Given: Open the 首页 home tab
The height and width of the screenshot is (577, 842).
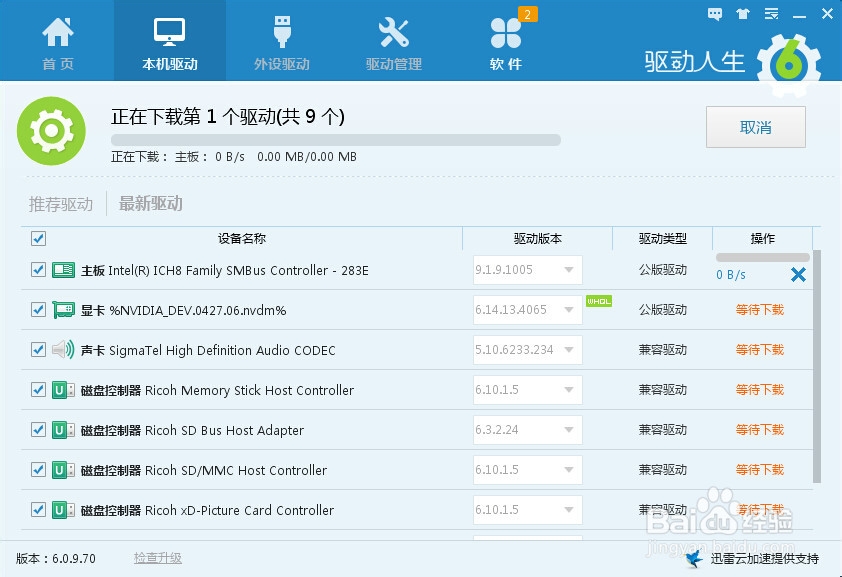Looking at the screenshot, I should point(57,43).
